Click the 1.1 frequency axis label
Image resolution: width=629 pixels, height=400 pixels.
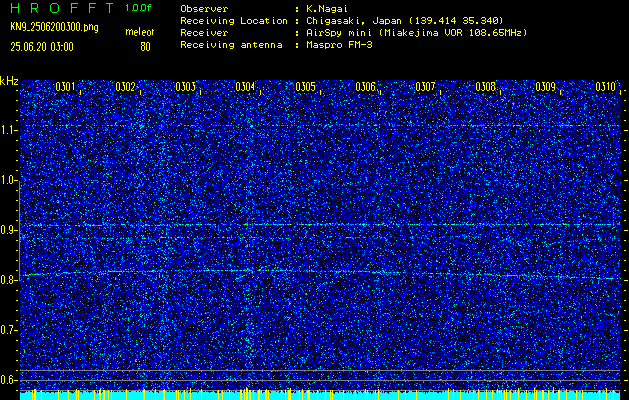8,130
